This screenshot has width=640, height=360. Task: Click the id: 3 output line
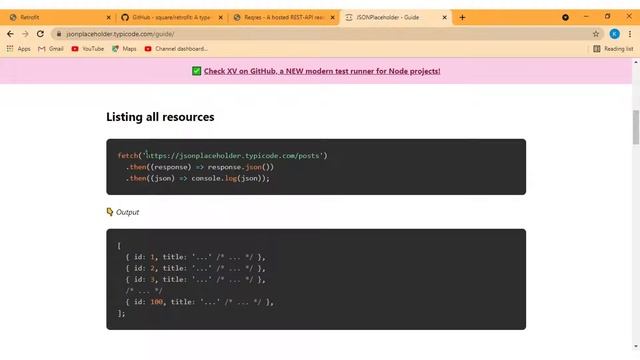tap(196, 280)
